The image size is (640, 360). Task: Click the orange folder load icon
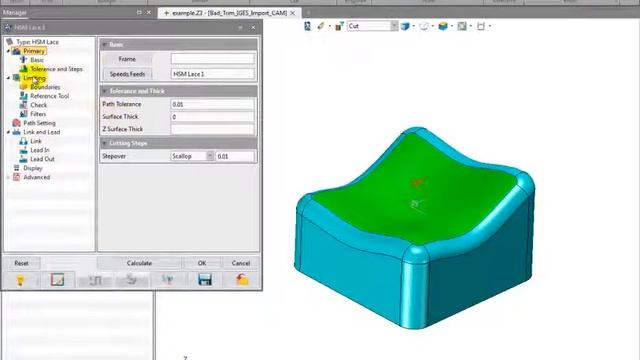[x=242, y=280]
